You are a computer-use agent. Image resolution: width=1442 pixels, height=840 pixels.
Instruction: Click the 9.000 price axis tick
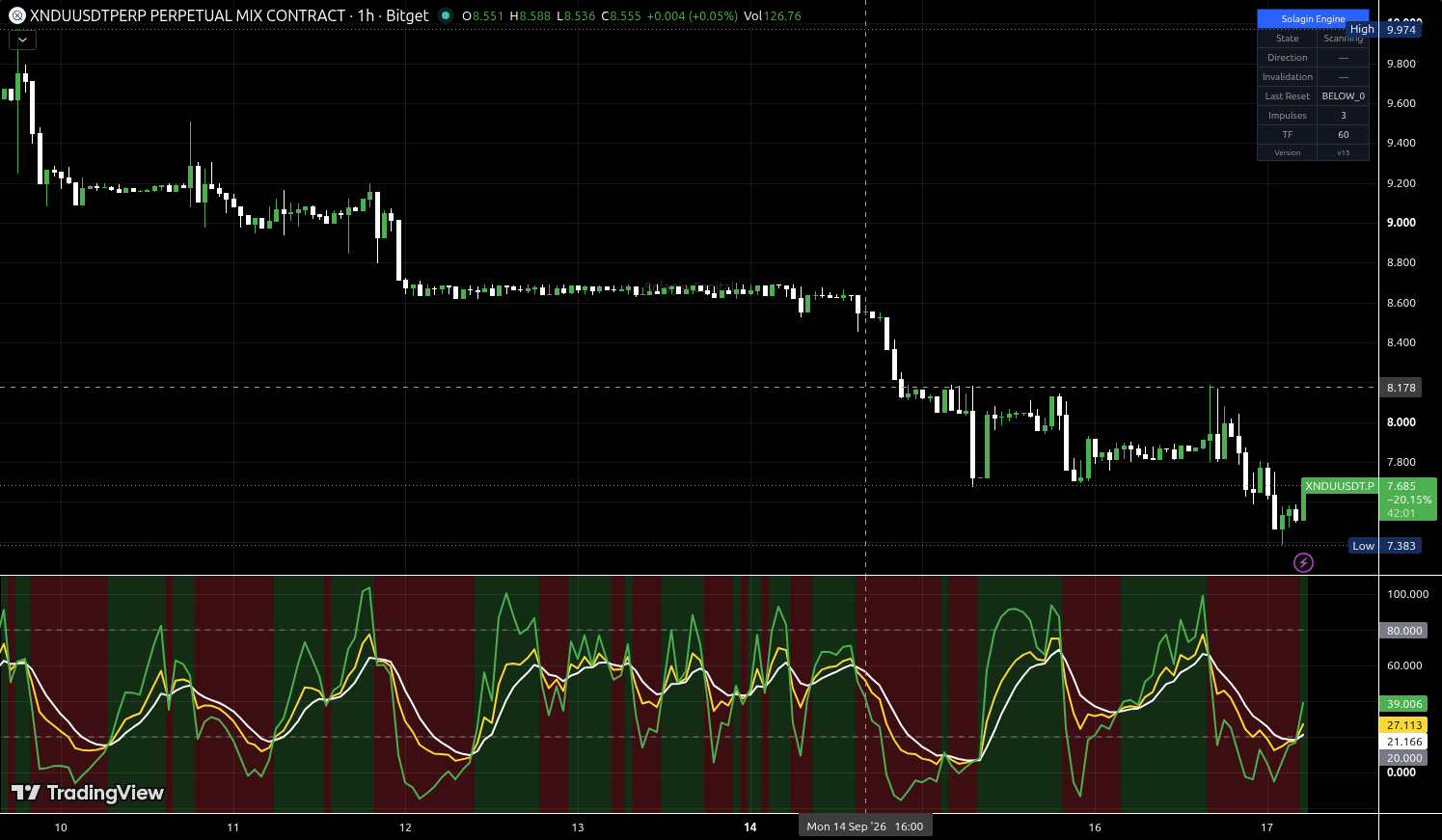tap(1401, 223)
